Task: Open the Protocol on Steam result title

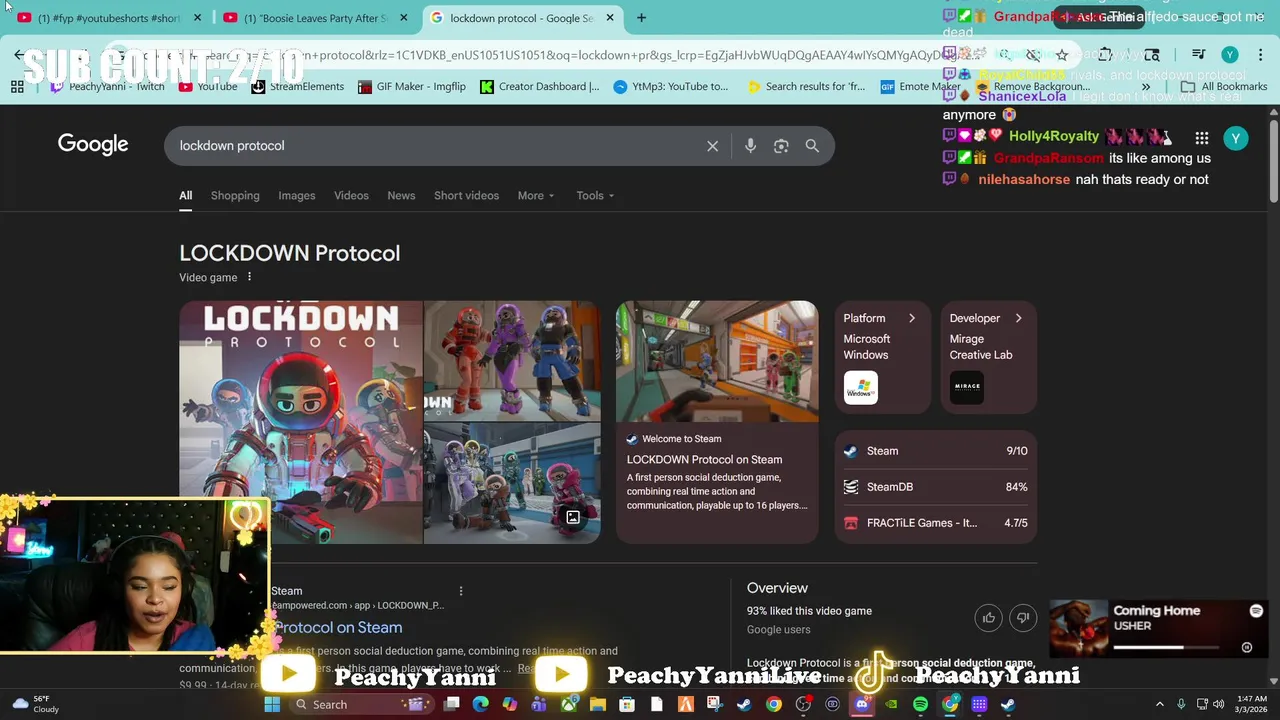Action: click(x=338, y=627)
